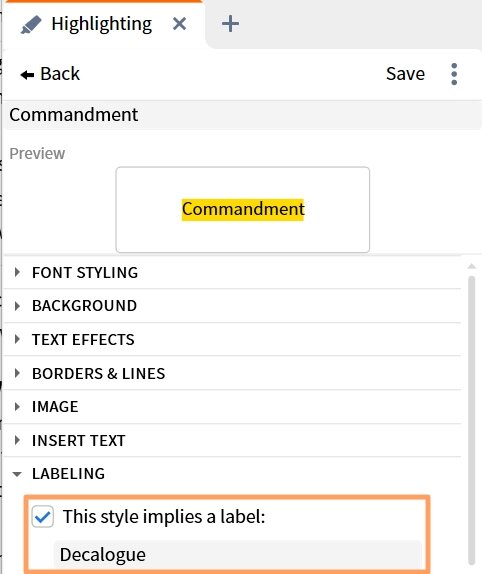This screenshot has height=574, width=482.
Task: Click the scrollbar up arrow
Action: click(471, 266)
